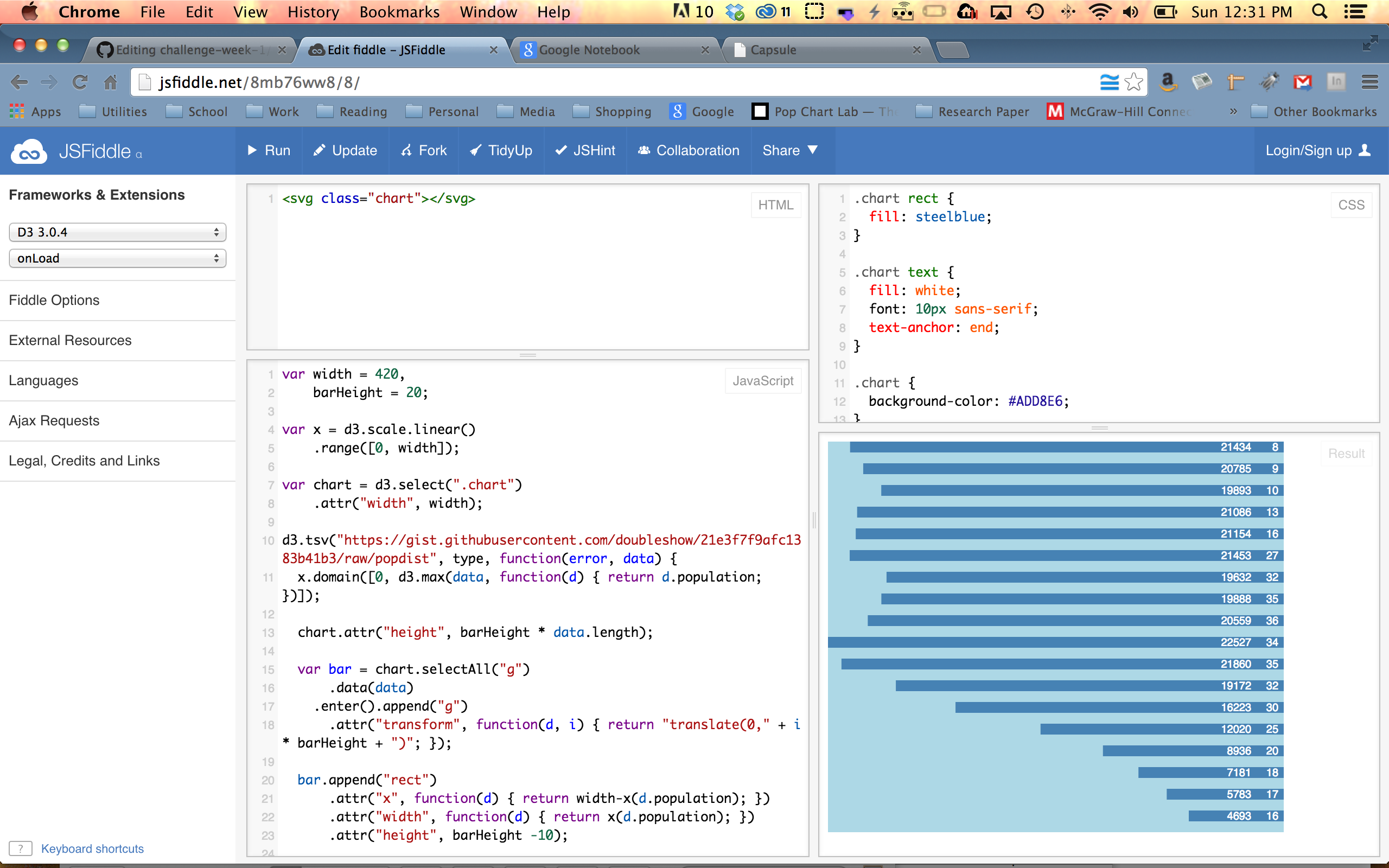Open the Google bookmark
The width and height of the screenshot is (1389, 868).
coord(702,111)
